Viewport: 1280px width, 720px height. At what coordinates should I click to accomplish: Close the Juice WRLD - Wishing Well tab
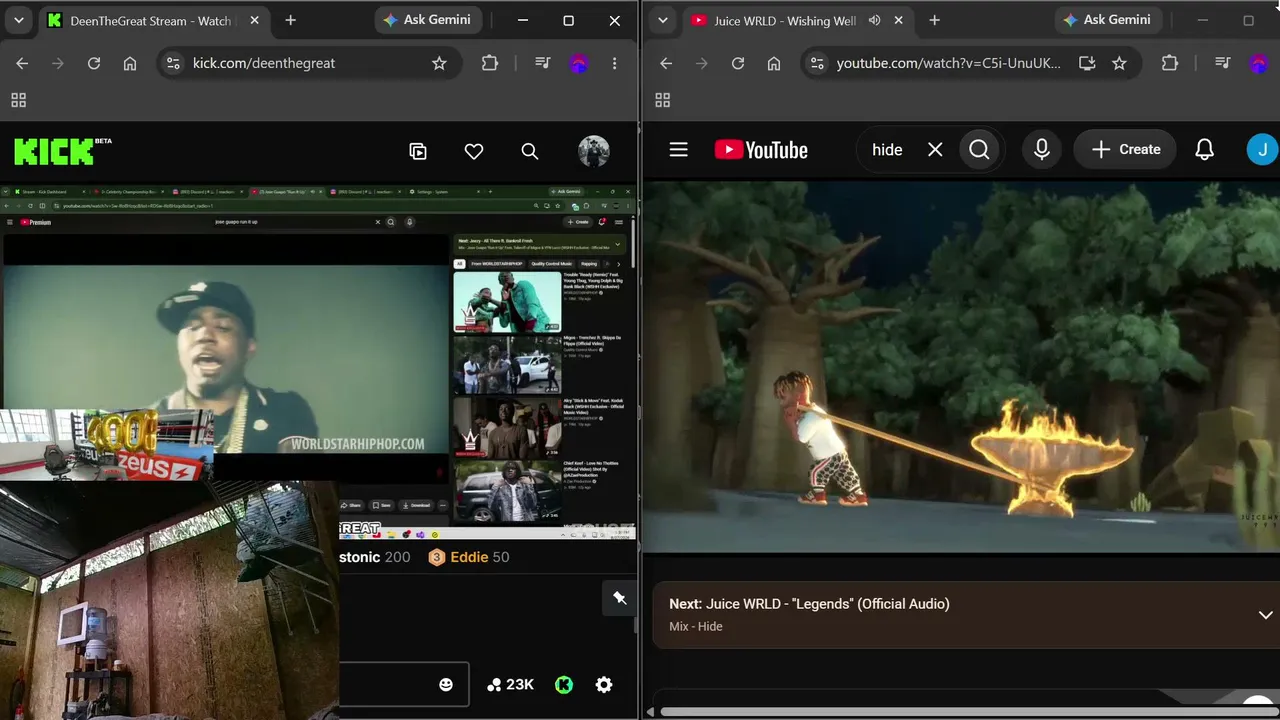click(x=898, y=20)
